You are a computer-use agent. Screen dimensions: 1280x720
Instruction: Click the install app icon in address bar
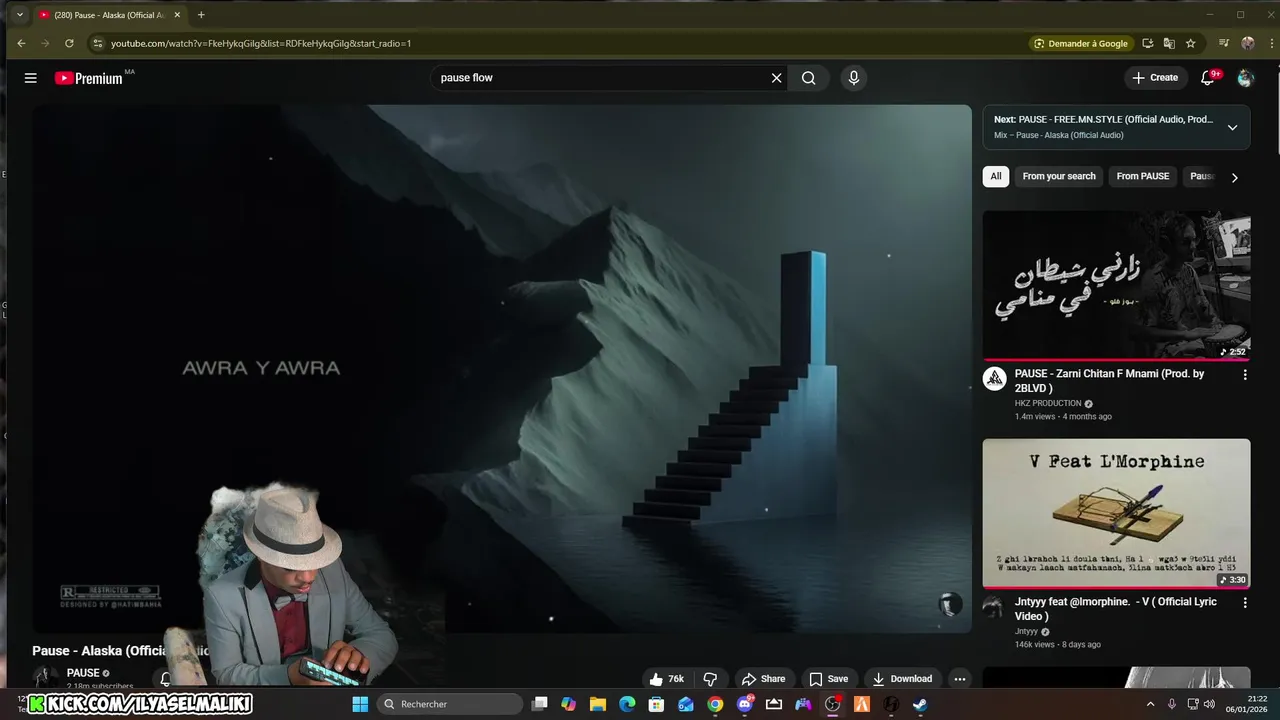(1148, 43)
